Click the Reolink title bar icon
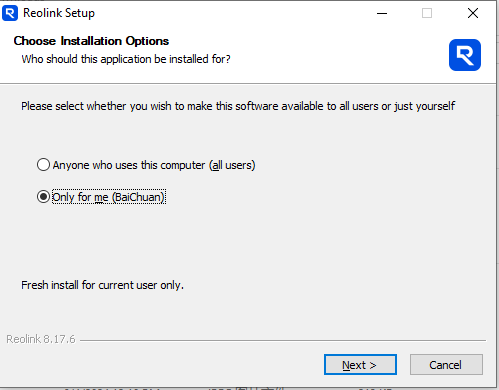 (x=10, y=13)
